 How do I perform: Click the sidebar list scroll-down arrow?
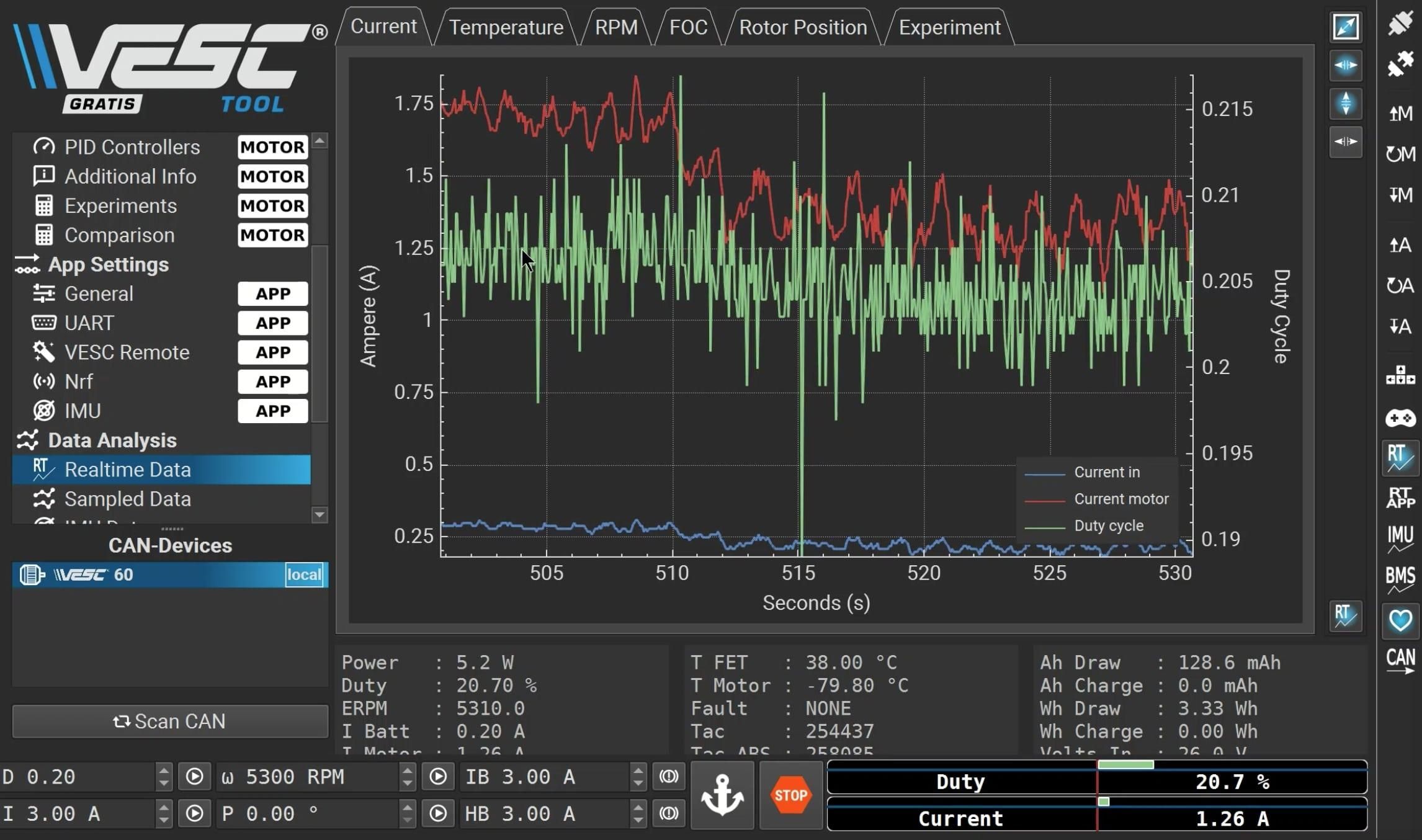coord(320,514)
